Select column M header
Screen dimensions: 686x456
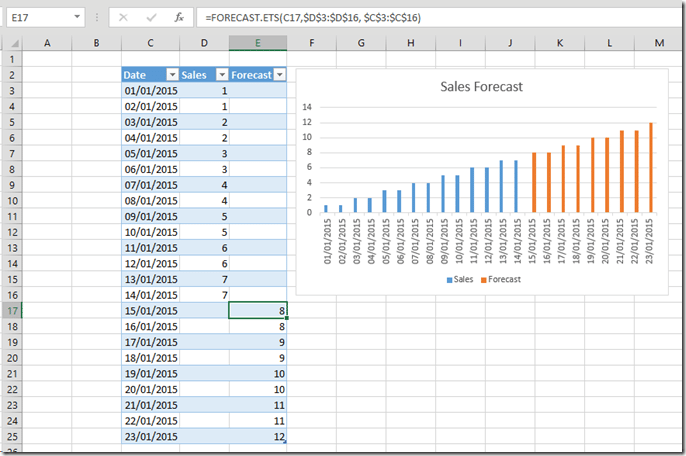659,43
